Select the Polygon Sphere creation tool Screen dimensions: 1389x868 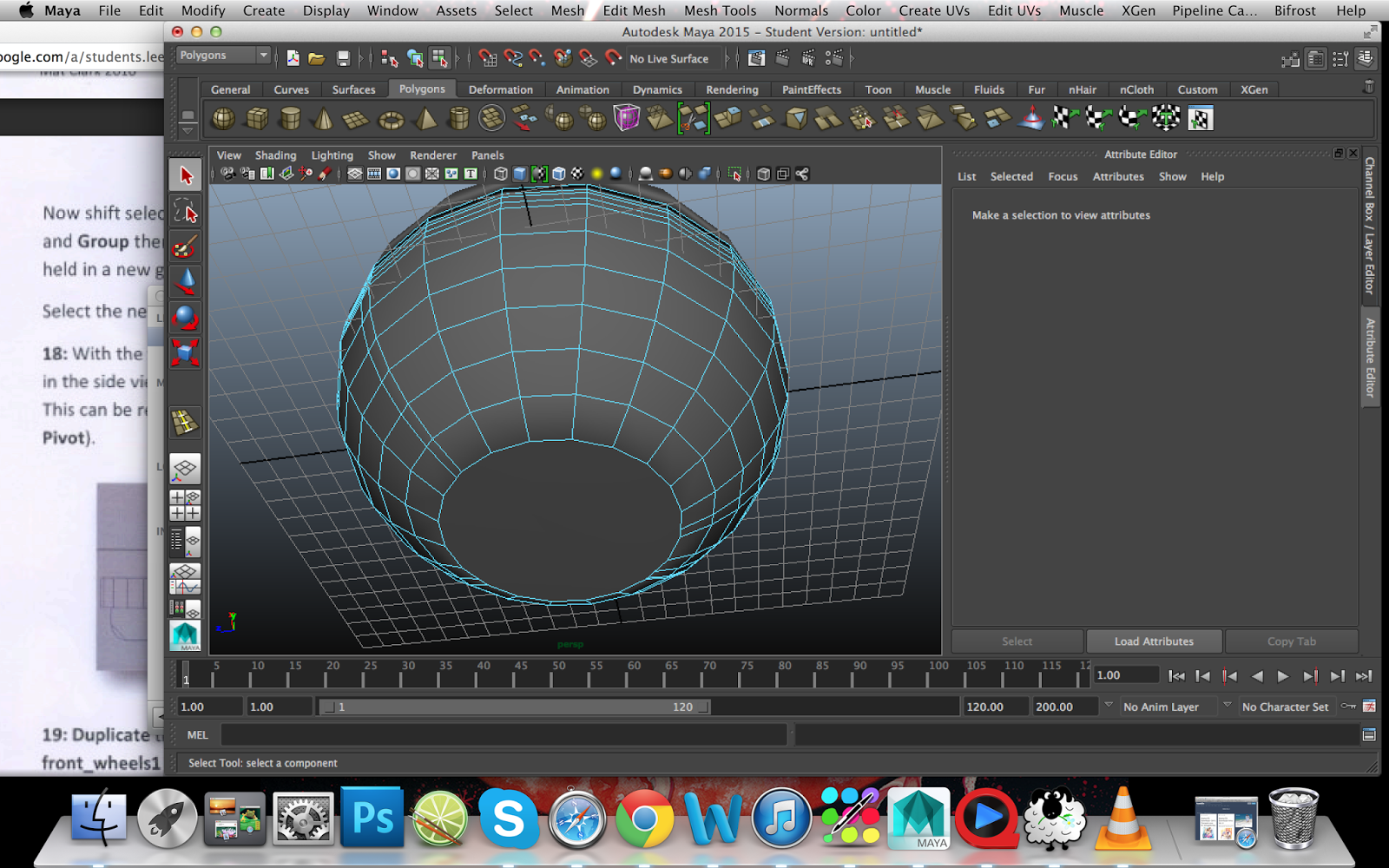click(222, 117)
